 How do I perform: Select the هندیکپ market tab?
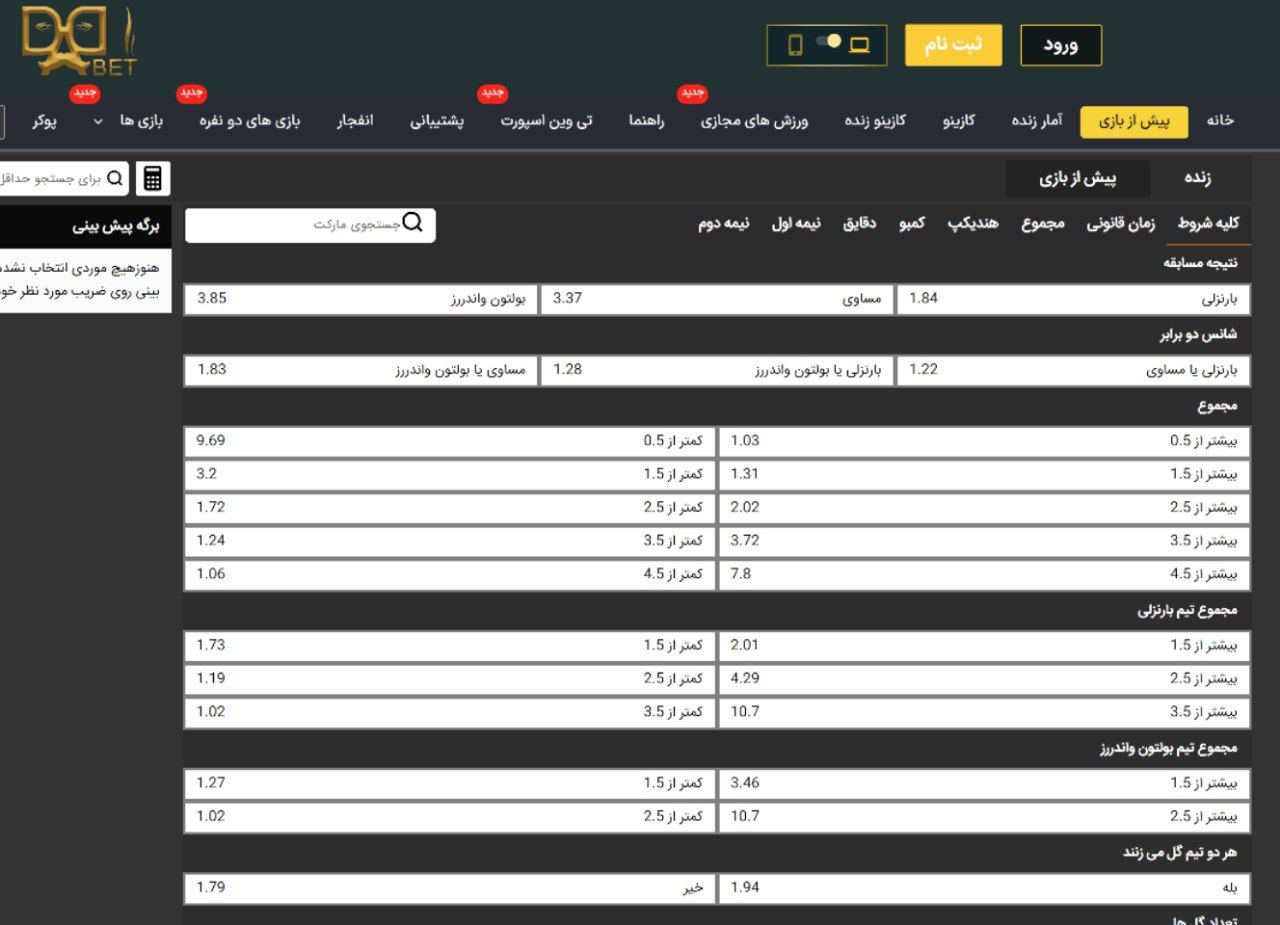(x=972, y=223)
